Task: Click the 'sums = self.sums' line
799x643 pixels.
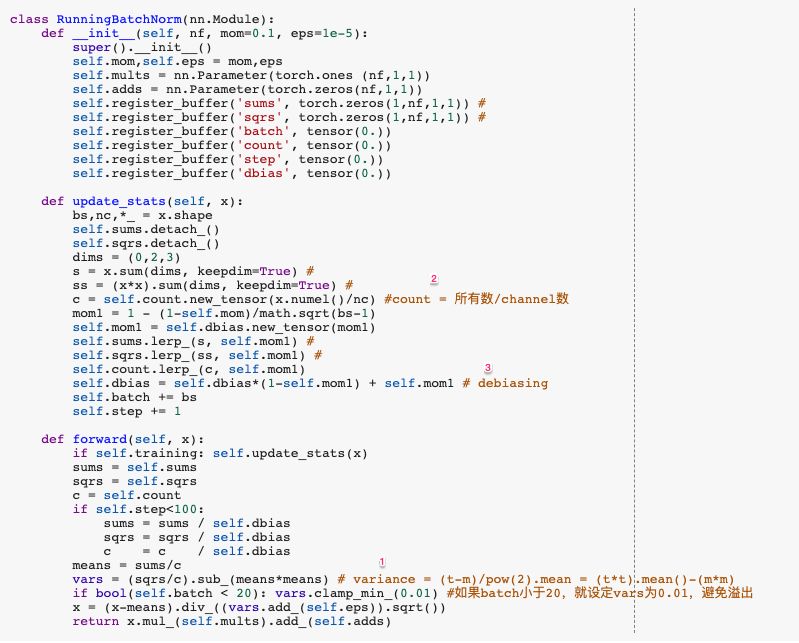Action: (x=135, y=468)
